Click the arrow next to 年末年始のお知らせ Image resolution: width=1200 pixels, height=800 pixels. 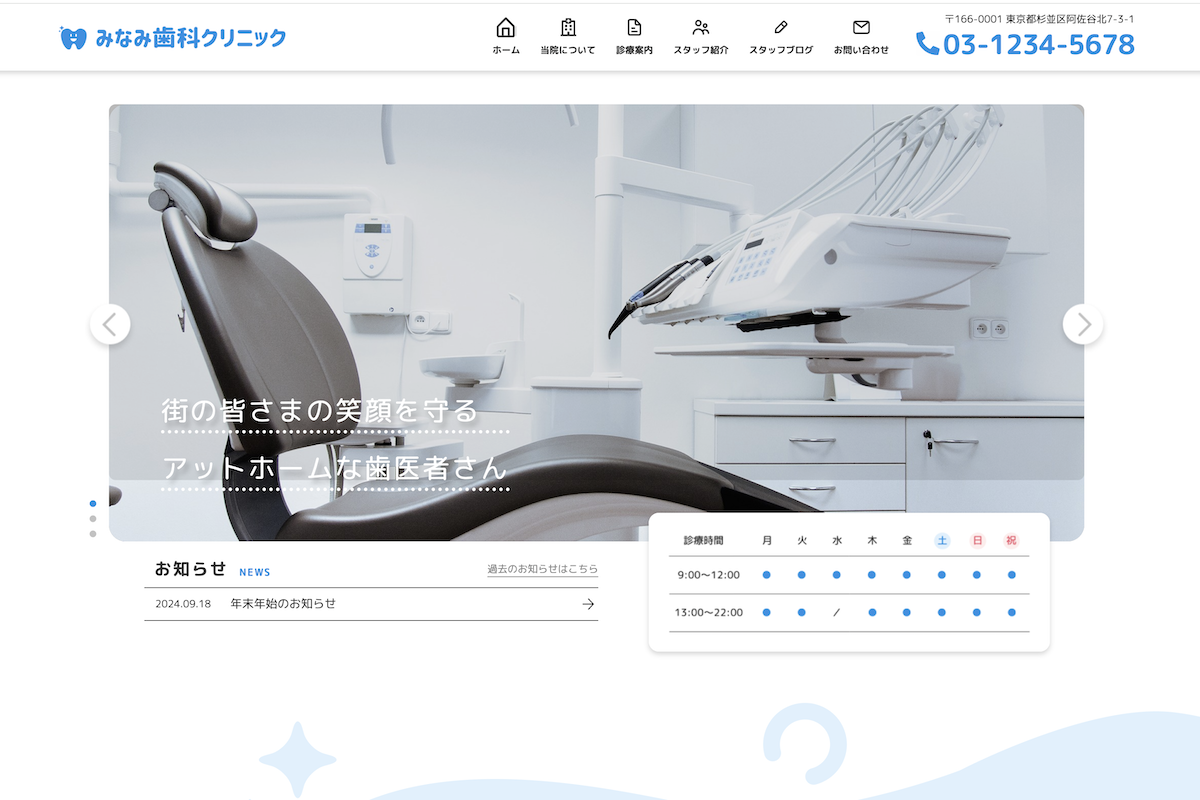(x=588, y=603)
